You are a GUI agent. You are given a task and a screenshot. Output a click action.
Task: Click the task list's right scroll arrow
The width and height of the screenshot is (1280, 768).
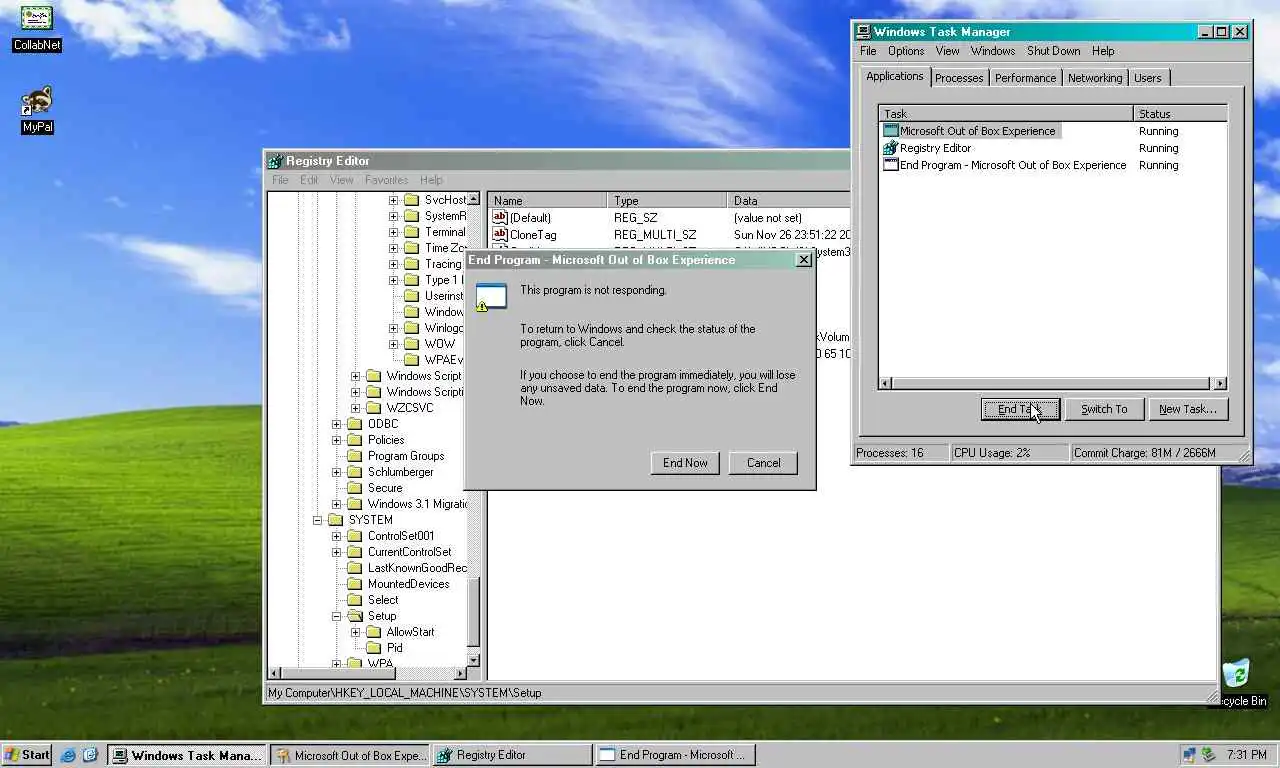(x=1219, y=383)
